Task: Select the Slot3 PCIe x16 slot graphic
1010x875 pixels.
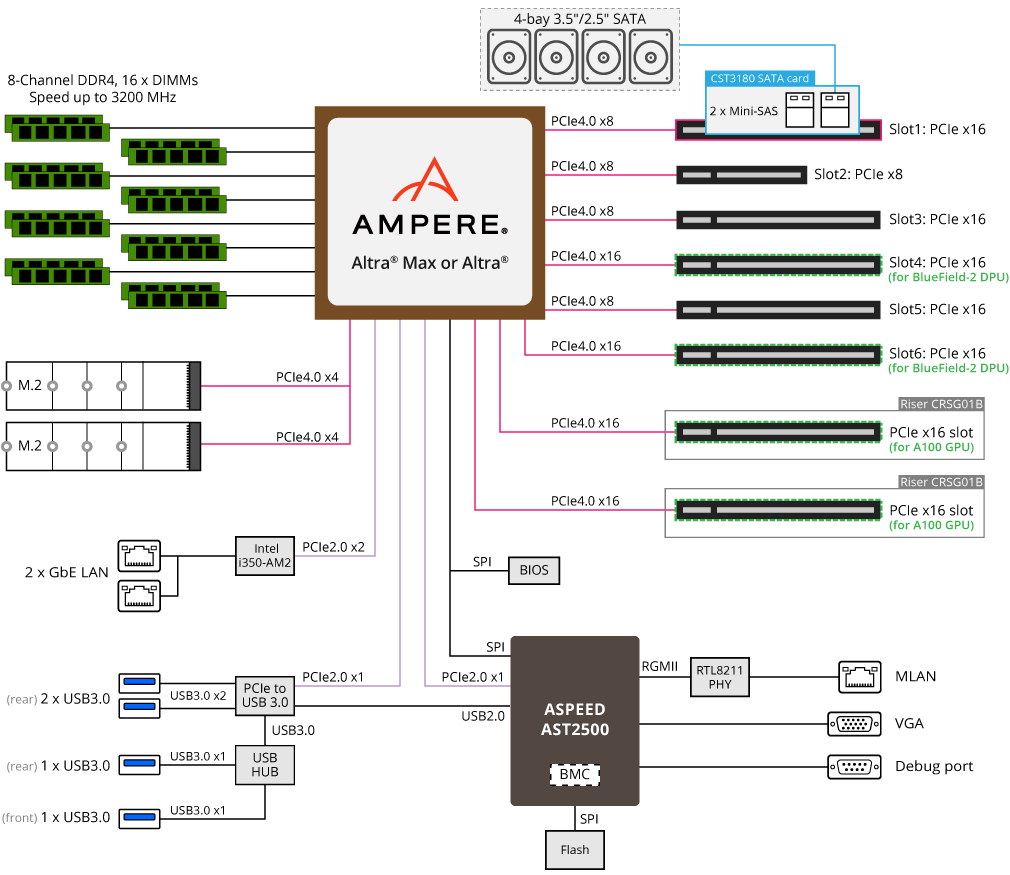Action: (778, 220)
